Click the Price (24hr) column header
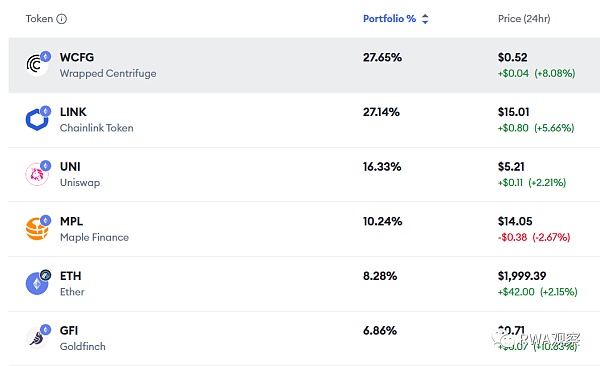The width and height of the screenshot is (600, 366). point(524,19)
